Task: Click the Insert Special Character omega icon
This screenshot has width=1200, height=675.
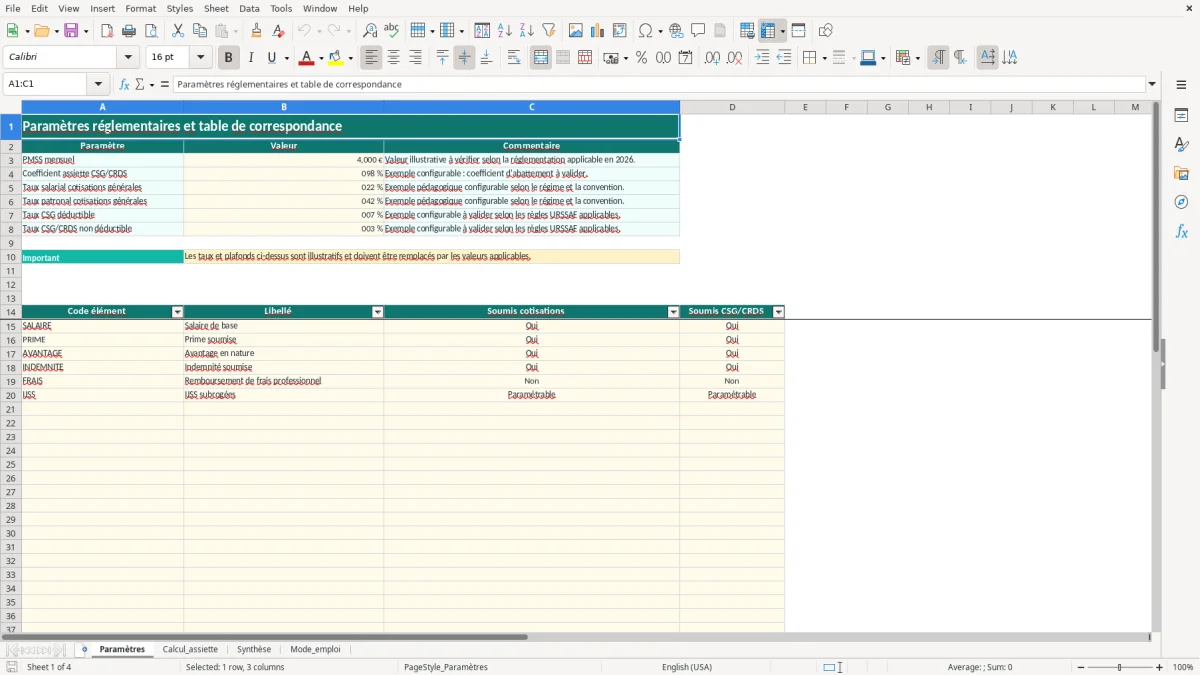Action: pyautogui.click(x=646, y=31)
